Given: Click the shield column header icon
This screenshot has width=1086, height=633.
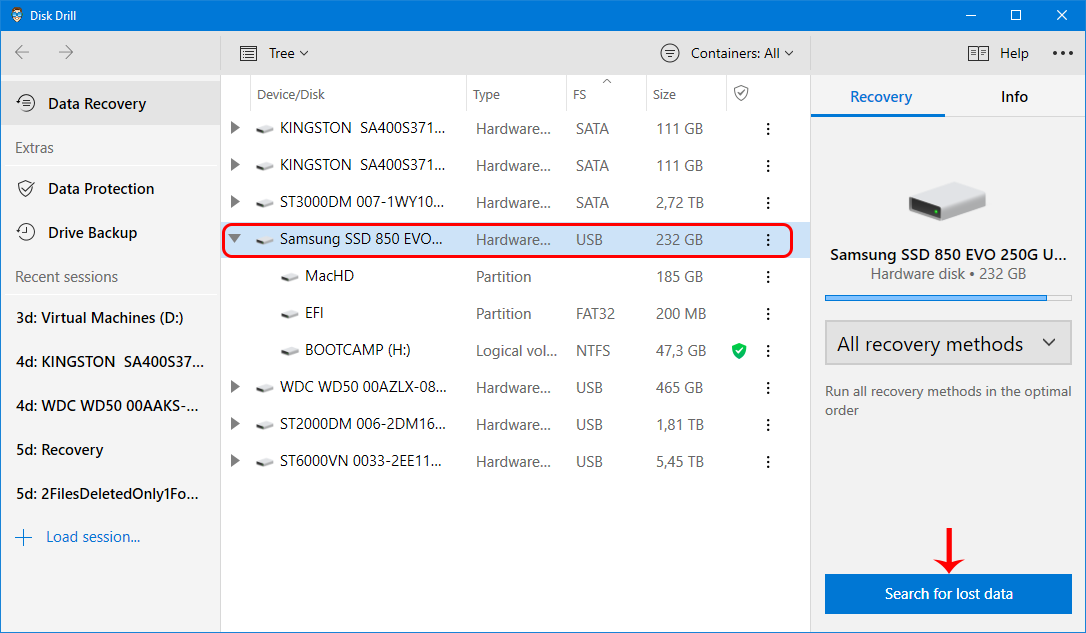Looking at the screenshot, I should [741, 93].
